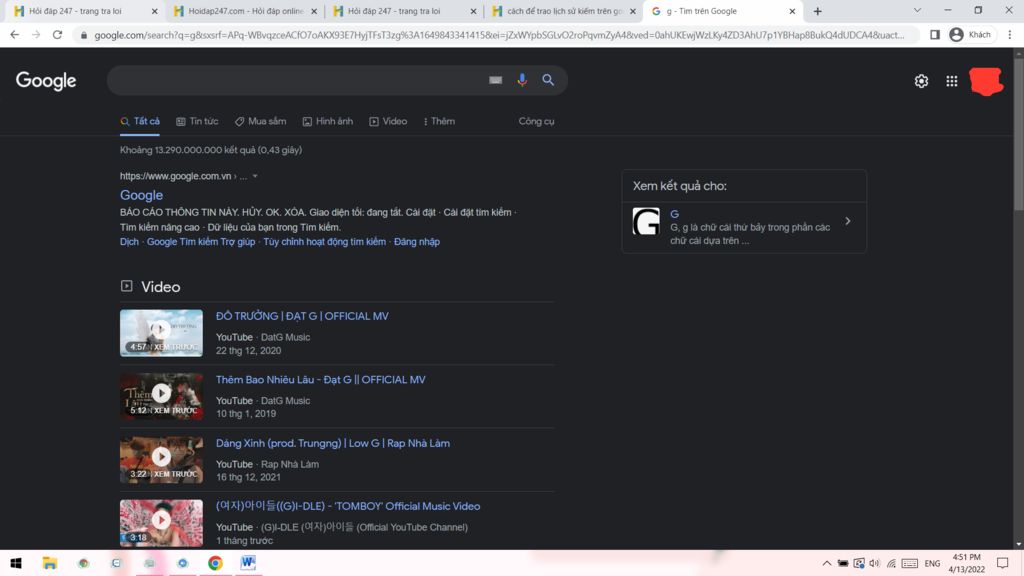Click the magnifier search button

coord(548,80)
